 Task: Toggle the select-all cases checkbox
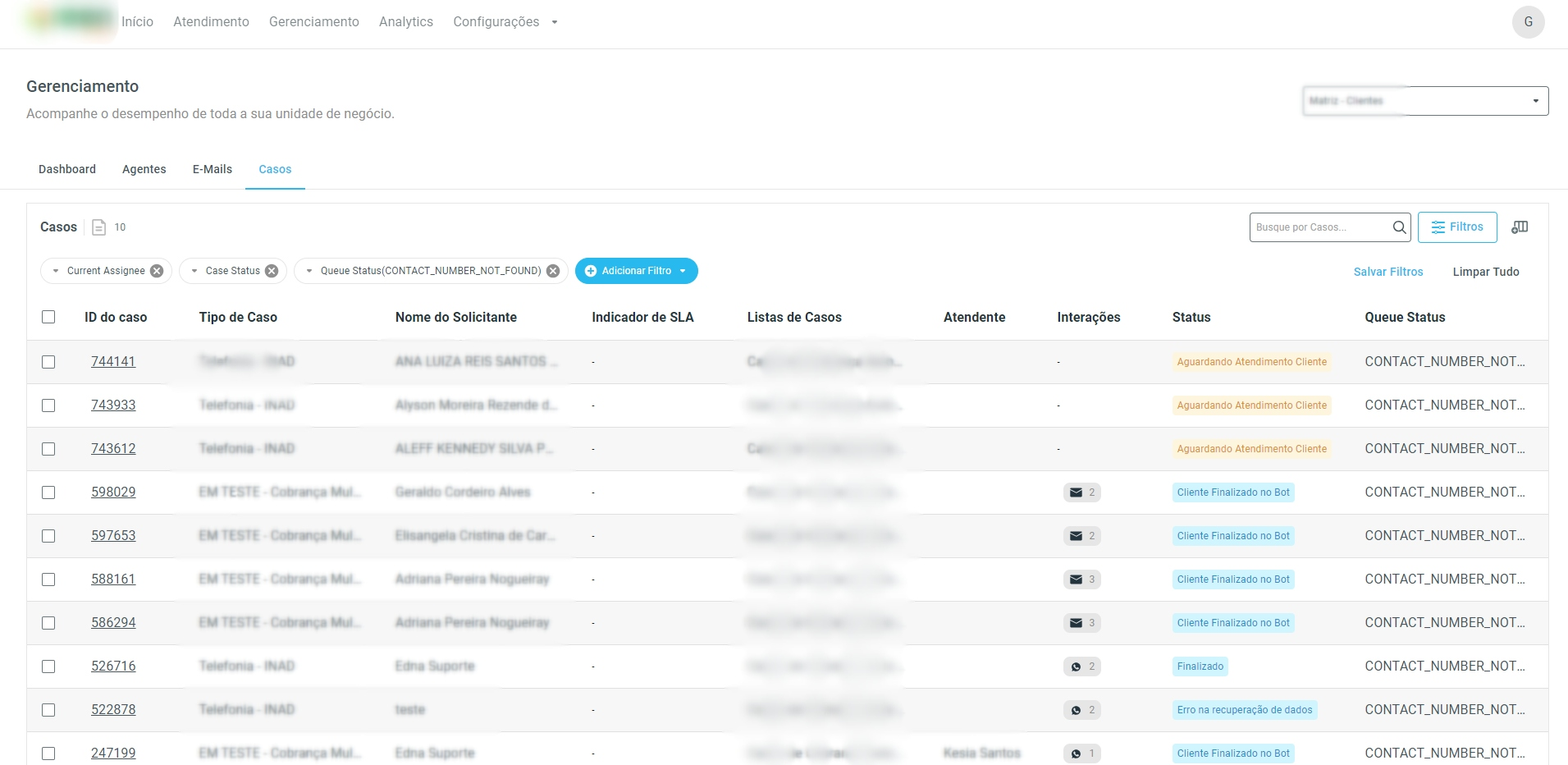(48, 317)
